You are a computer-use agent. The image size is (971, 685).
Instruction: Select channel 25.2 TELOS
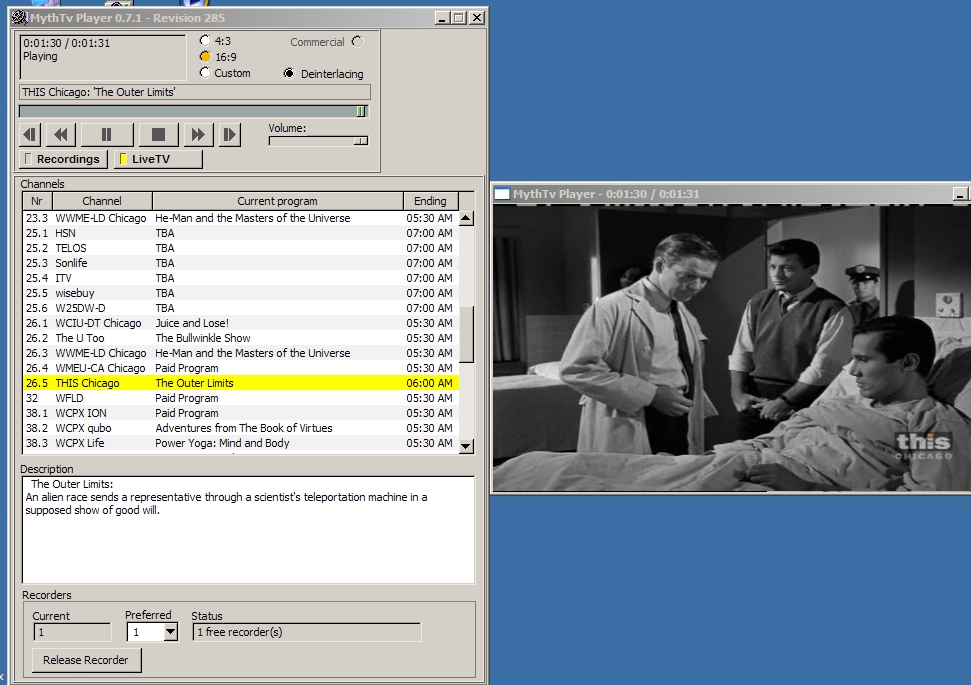click(241, 248)
